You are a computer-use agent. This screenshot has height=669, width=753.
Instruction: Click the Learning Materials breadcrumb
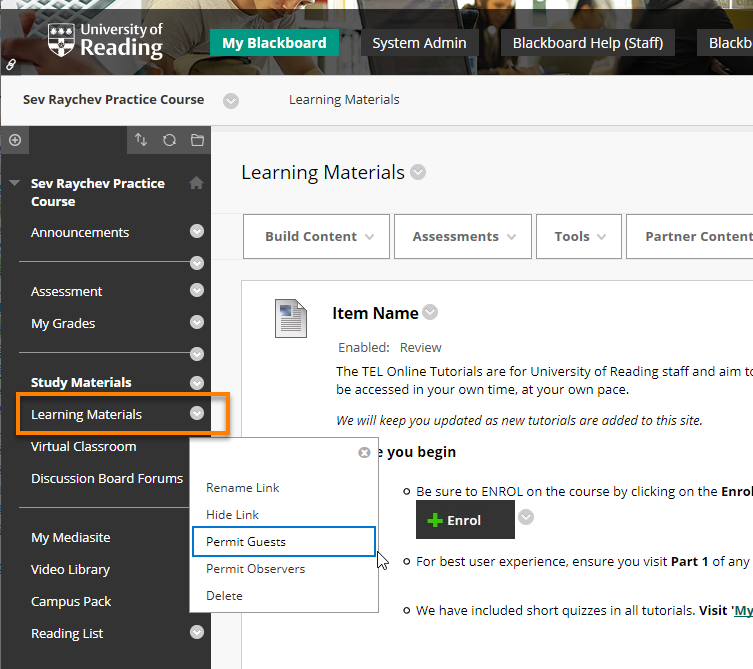tap(344, 100)
